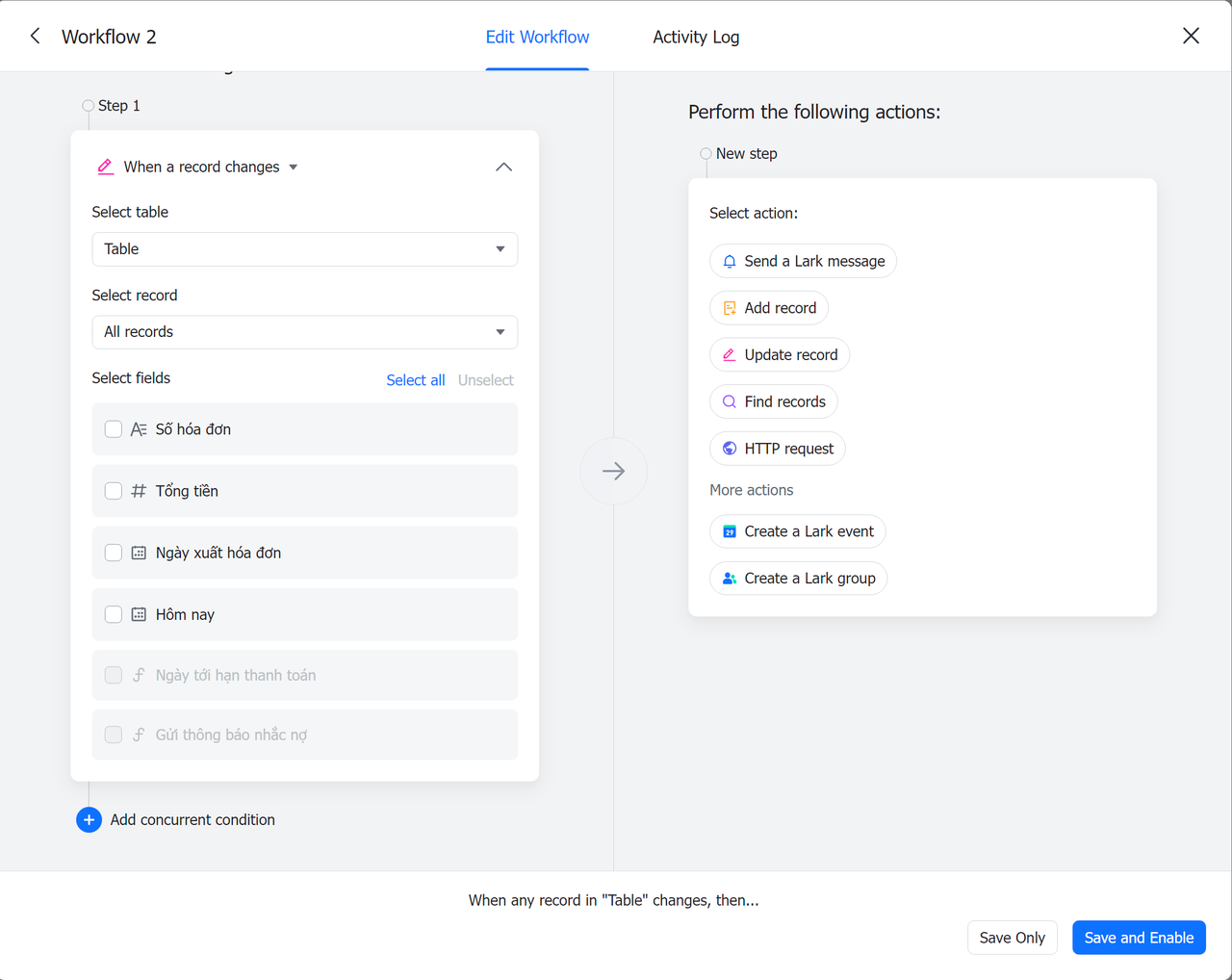Click the Perform the following actions heading

click(x=814, y=112)
